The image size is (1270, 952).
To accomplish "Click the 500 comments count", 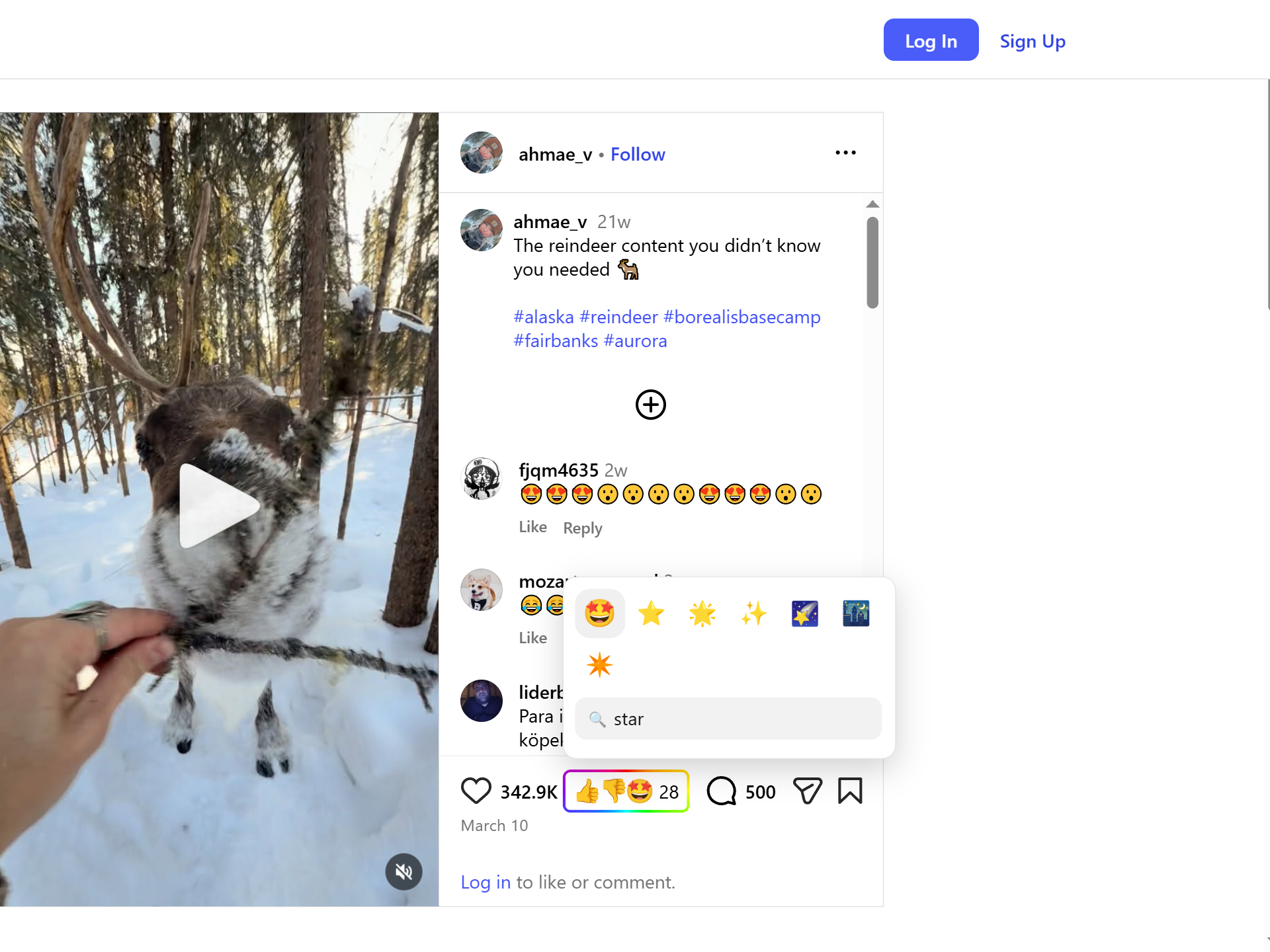I will pos(760,792).
